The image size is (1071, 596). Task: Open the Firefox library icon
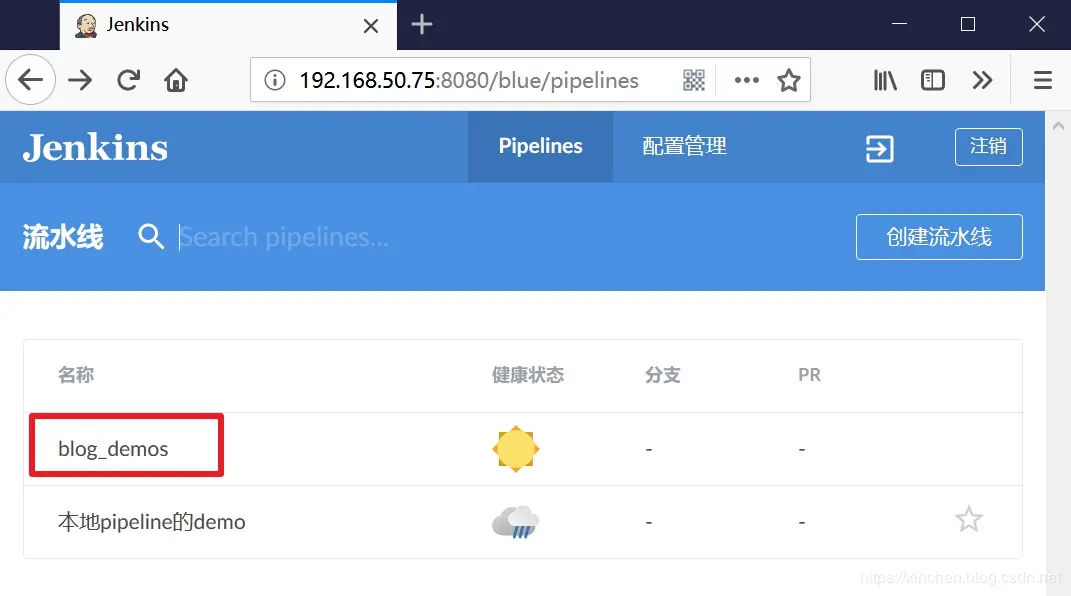[x=884, y=79]
